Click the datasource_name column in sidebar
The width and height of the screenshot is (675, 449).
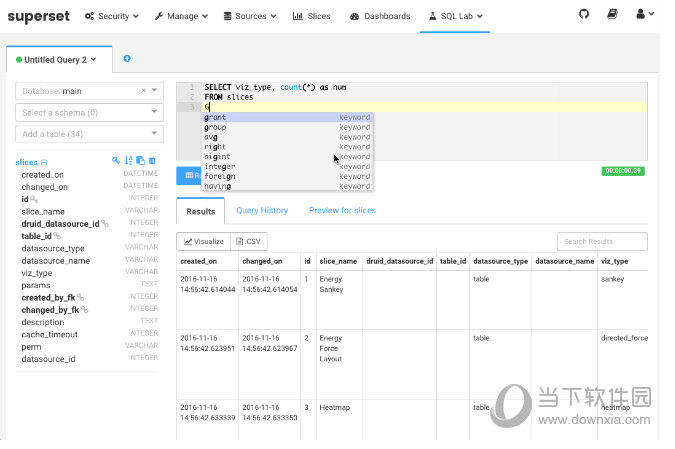coord(56,261)
